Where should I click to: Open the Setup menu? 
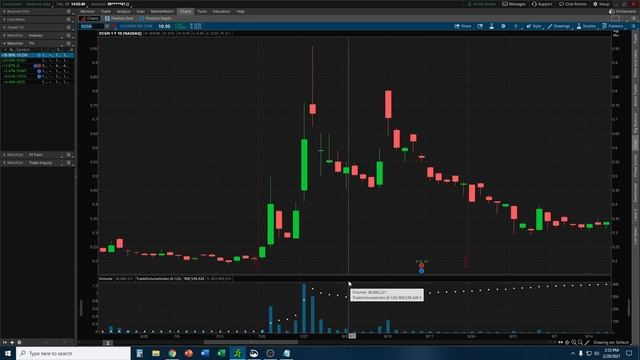(x=601, y=4)
